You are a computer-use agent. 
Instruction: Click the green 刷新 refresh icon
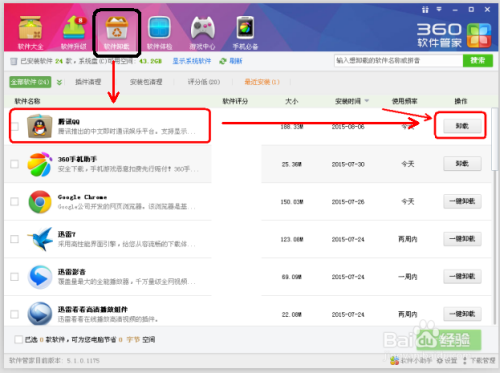(x=222, y=61)
